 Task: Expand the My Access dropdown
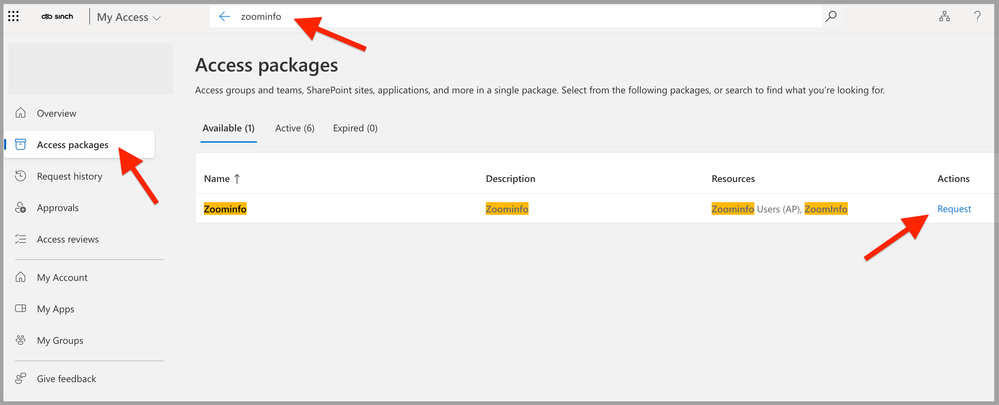coord(129,18)
